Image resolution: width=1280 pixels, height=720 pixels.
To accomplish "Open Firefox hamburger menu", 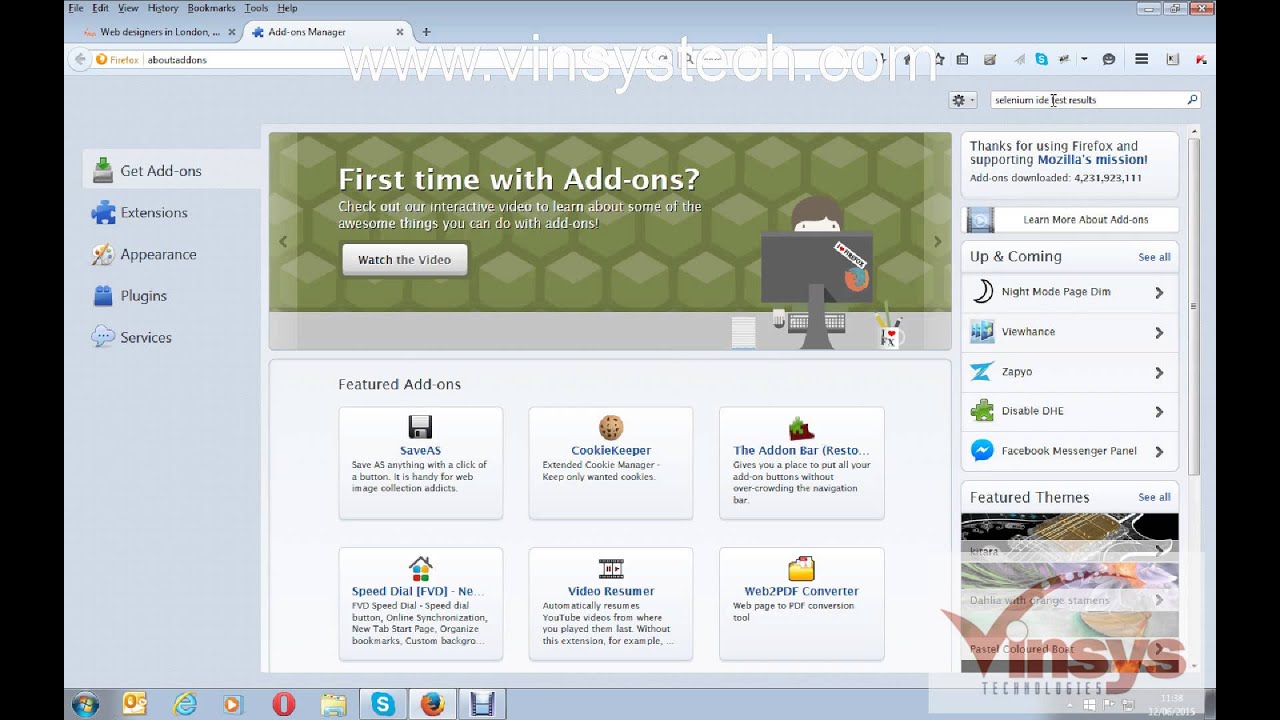I will (1141, 59).
